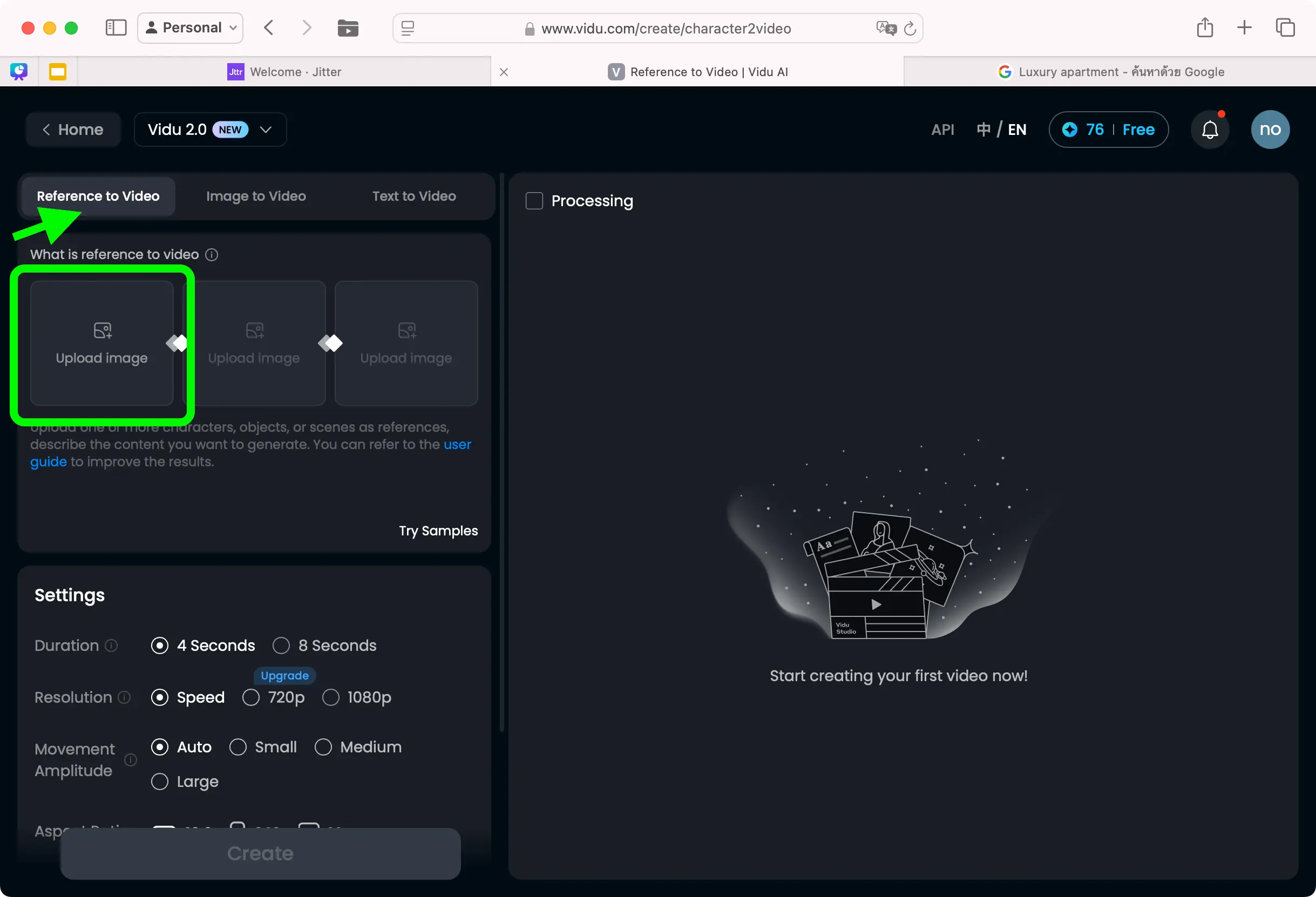Open the user avatar 'no' menu
Screen dimensions: 1316x897
(1270, 130)
